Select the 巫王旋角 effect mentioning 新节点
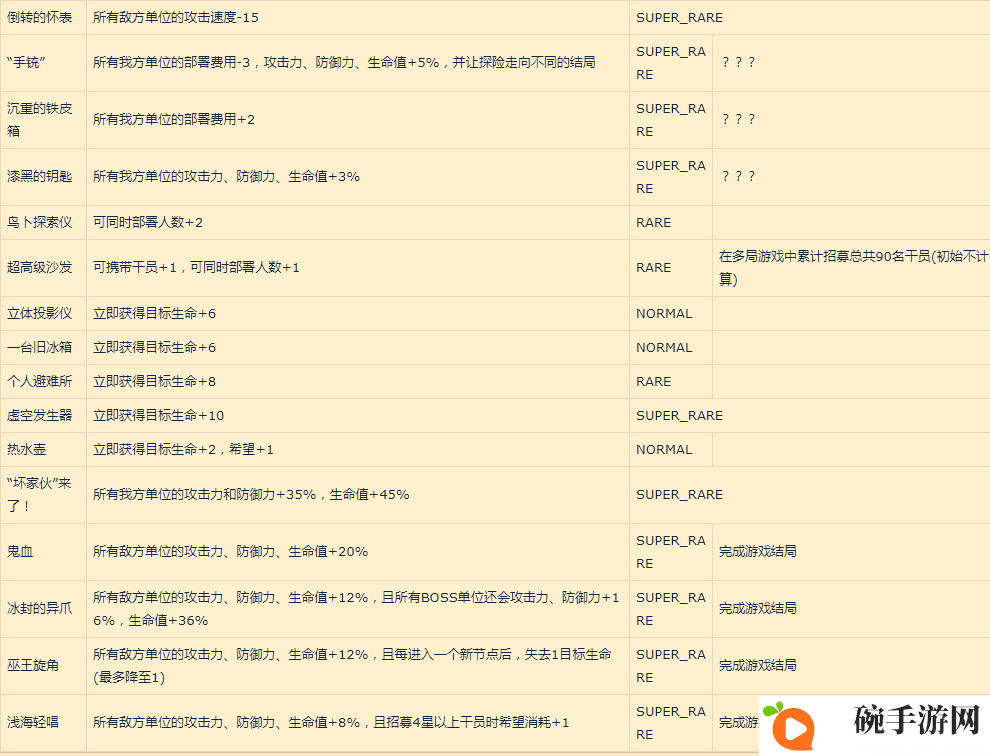This screenshot has height=756, width=990. 352,666
